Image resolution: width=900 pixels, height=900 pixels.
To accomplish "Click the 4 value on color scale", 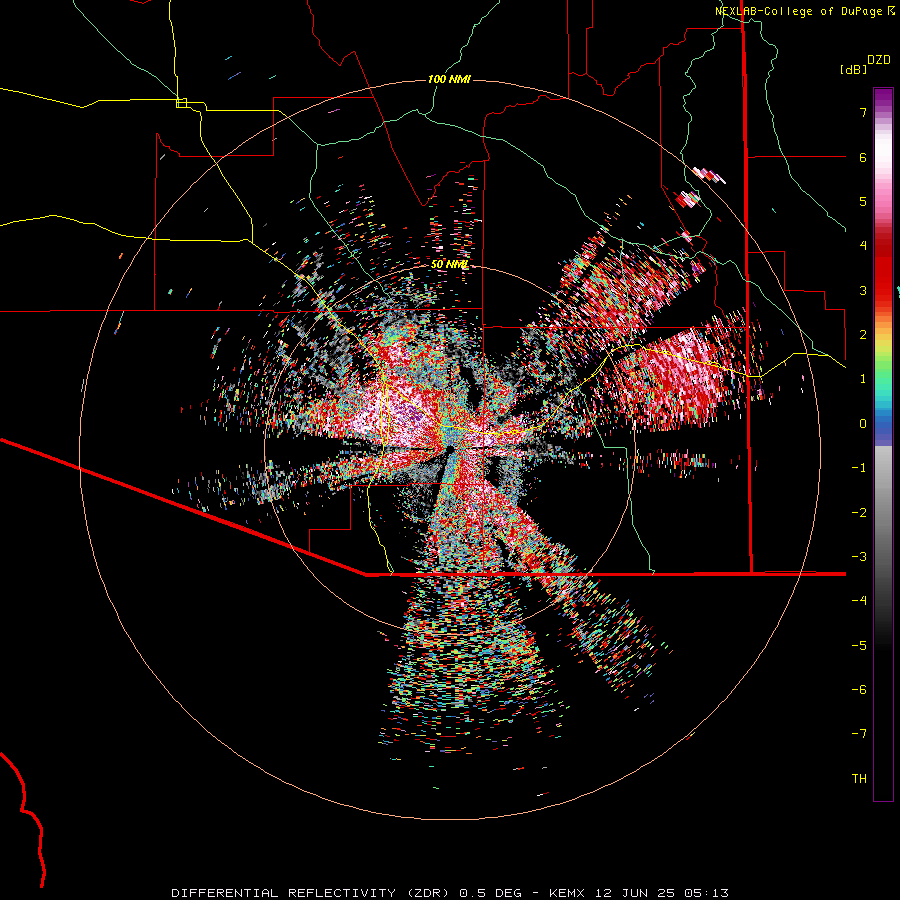I will click(x=863, y=246).
